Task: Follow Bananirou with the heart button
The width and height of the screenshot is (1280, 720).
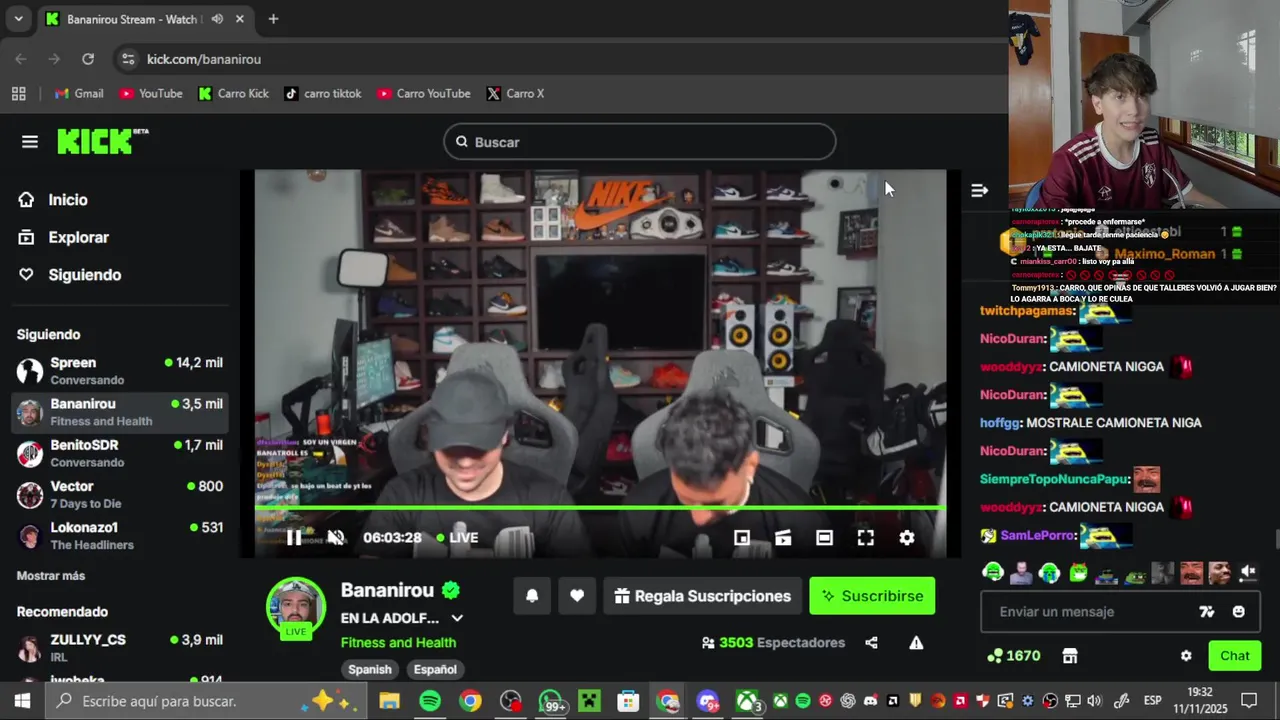Action: click(x=577, y=596)
